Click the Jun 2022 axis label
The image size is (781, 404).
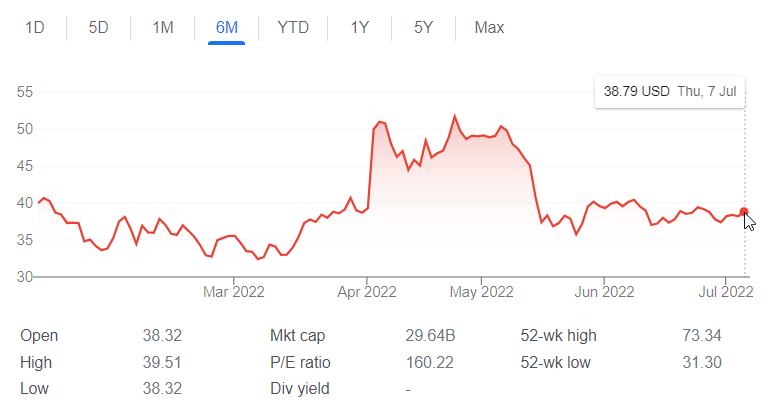coord(605,293)
